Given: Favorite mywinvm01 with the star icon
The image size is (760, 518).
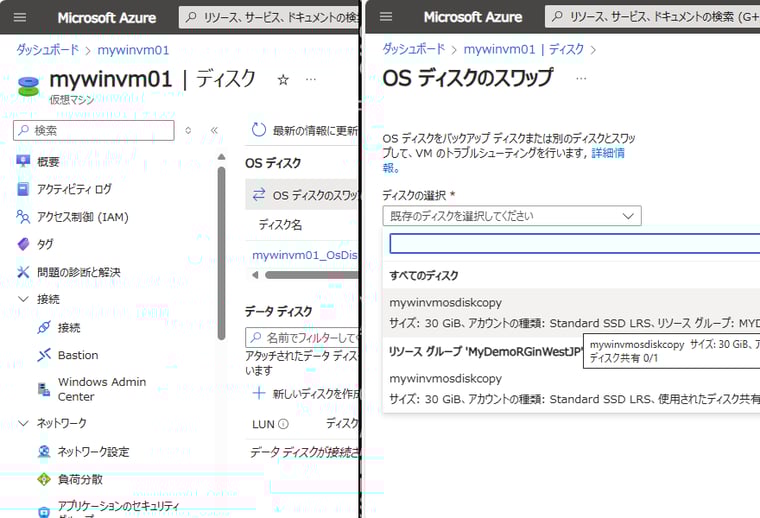Looking at the screenshot, I should pos(283,79).
